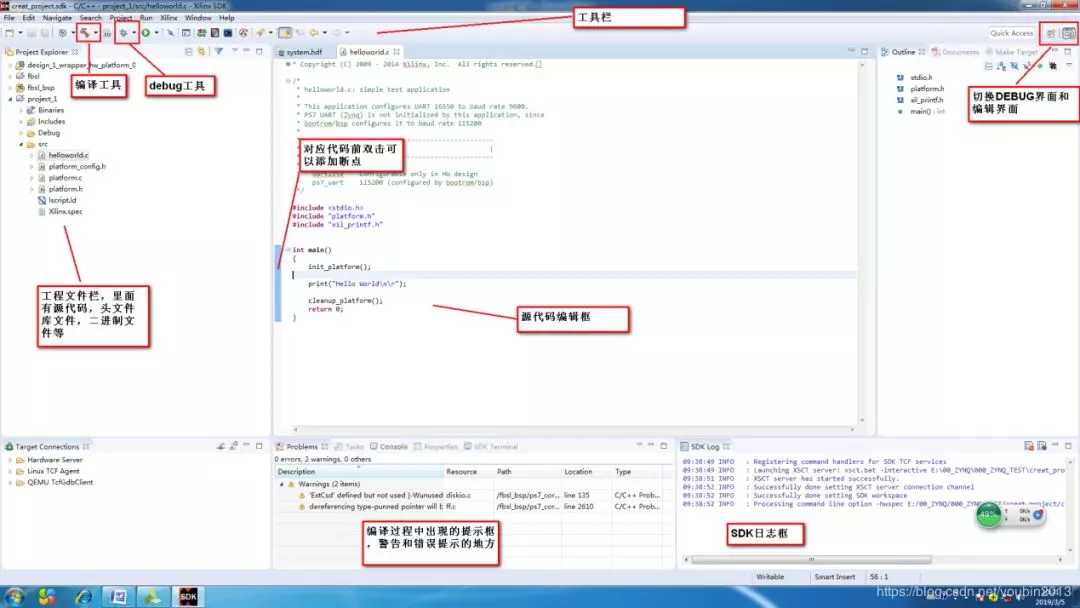Screen dimensions: 1080x608
Task: Open the Build tool dropdown arrow
Action: tap(95, 32)
